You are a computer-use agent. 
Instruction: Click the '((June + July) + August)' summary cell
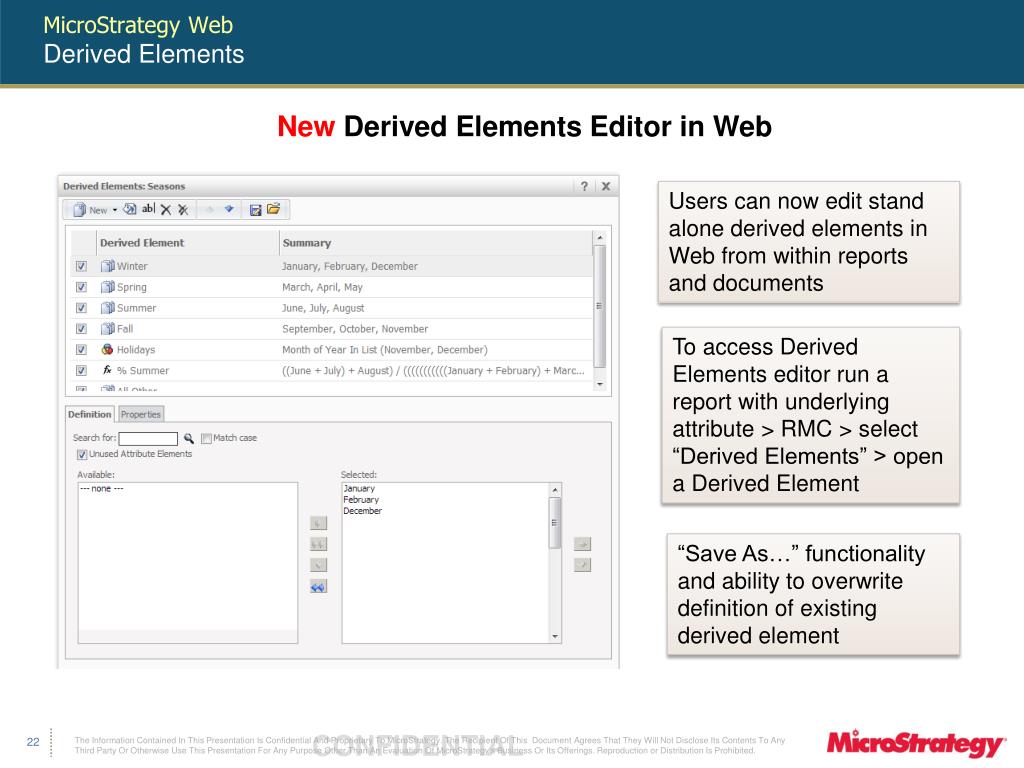433,371
